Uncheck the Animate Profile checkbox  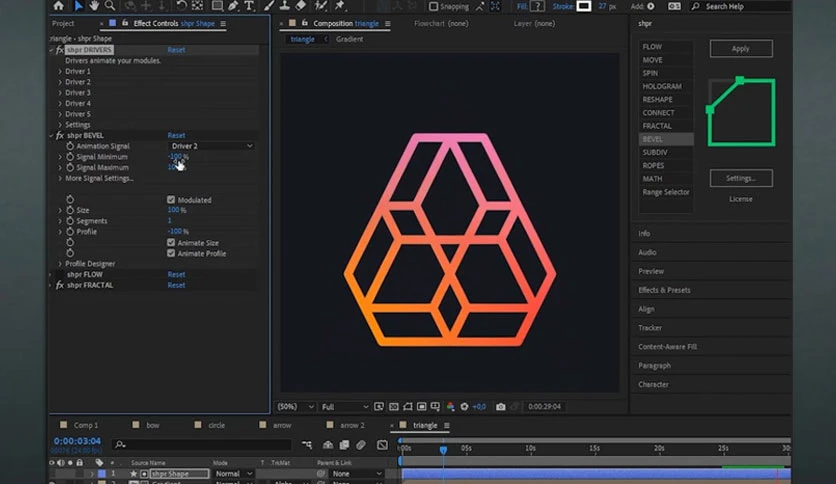[171, 253]
